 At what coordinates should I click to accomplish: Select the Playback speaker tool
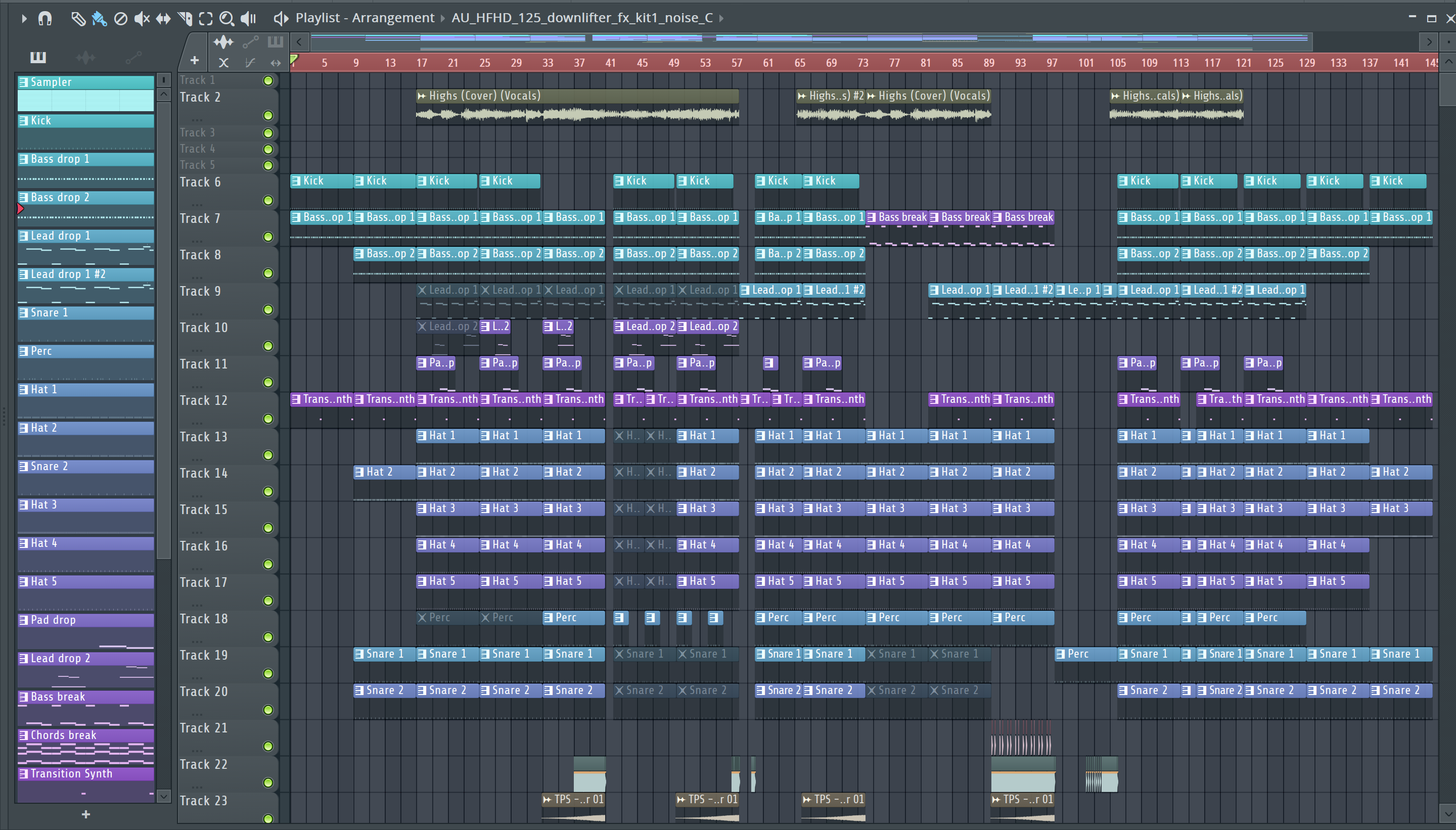[x=248, y=19]
